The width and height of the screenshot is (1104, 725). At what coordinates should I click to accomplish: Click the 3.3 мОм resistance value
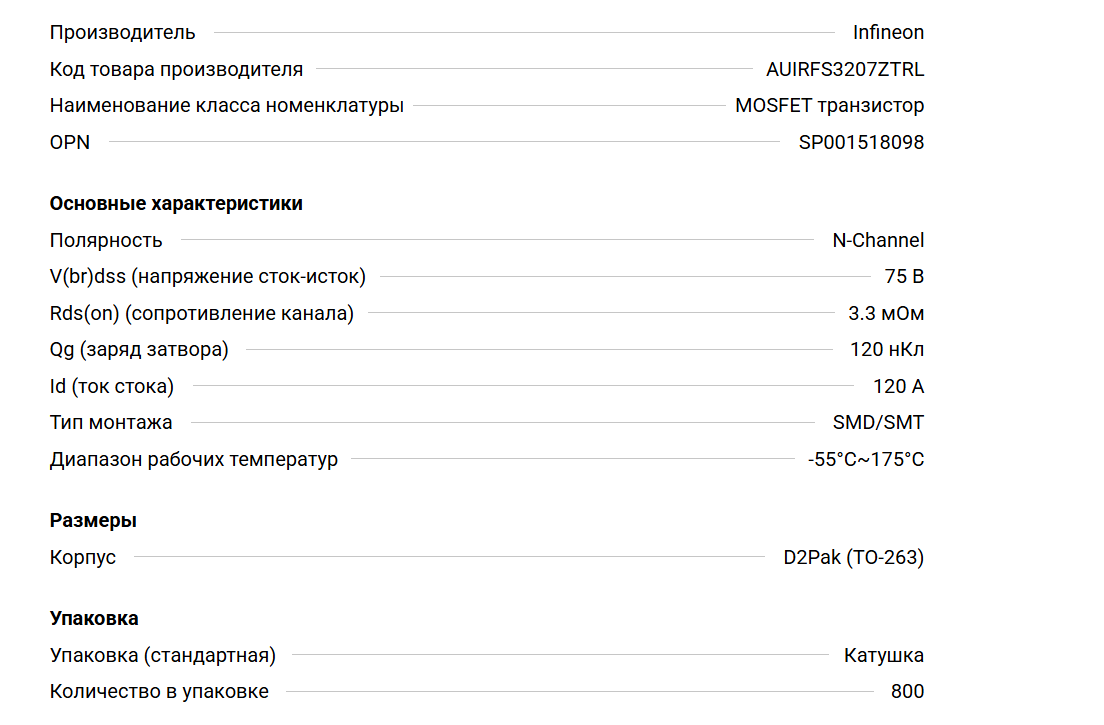click(x=886, y=313)
